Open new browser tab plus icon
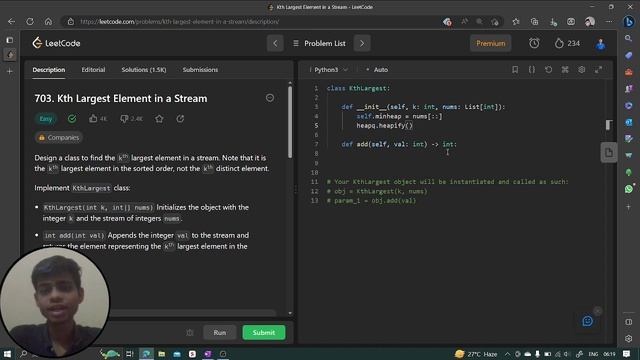640x360 pixels. 10,71
